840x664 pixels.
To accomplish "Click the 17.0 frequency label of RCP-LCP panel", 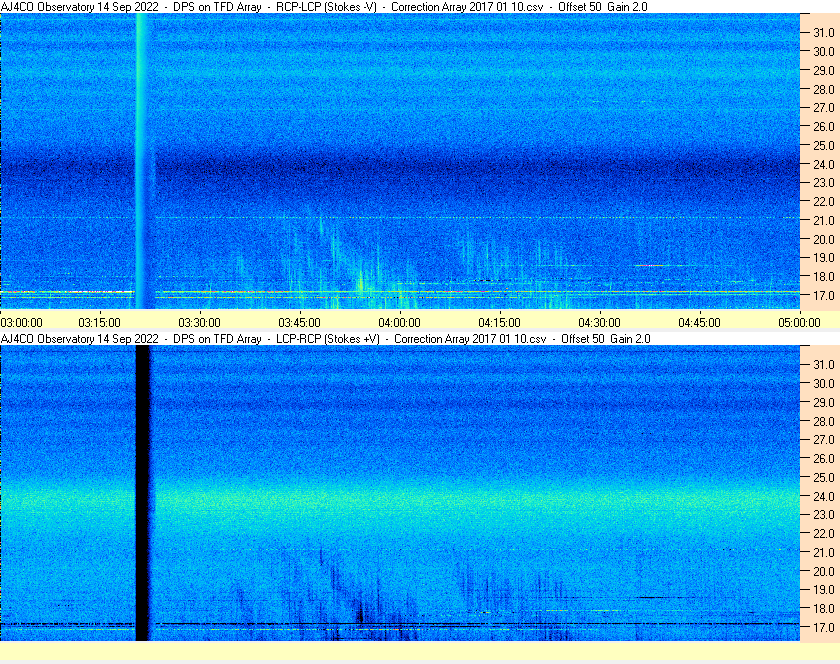I will pyautogui.click(x=824, y=295).
